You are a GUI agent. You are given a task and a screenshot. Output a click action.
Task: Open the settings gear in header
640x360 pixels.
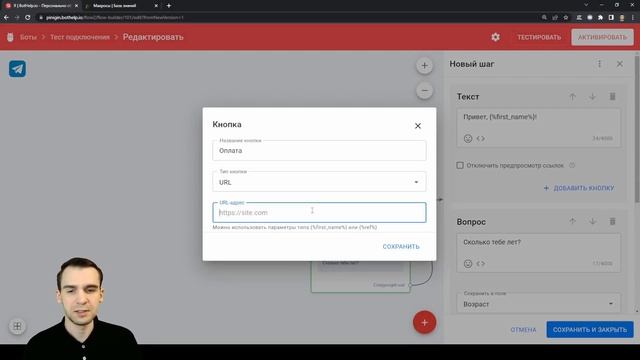pos(496,37)
